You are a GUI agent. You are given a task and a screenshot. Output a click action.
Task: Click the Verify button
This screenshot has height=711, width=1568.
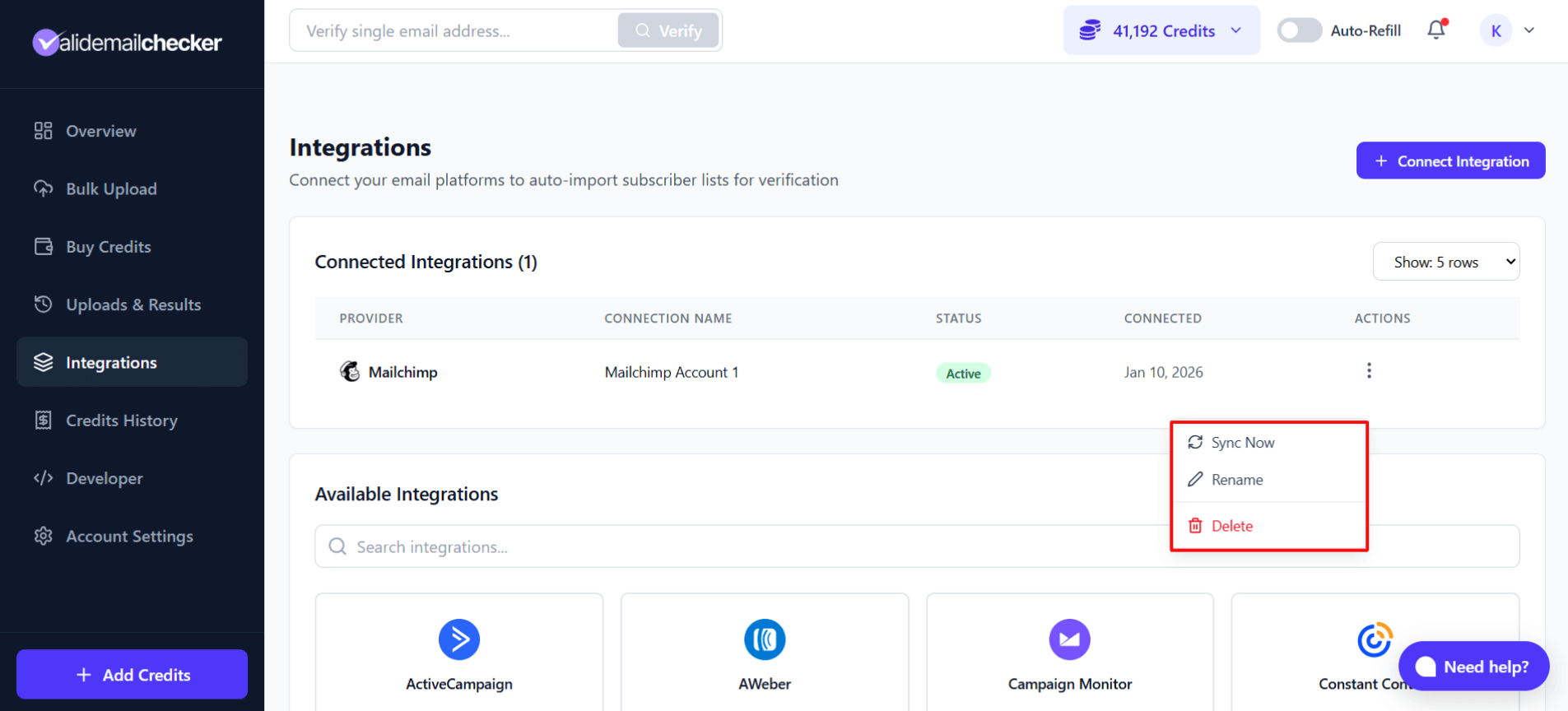click(x=668, y=30)
